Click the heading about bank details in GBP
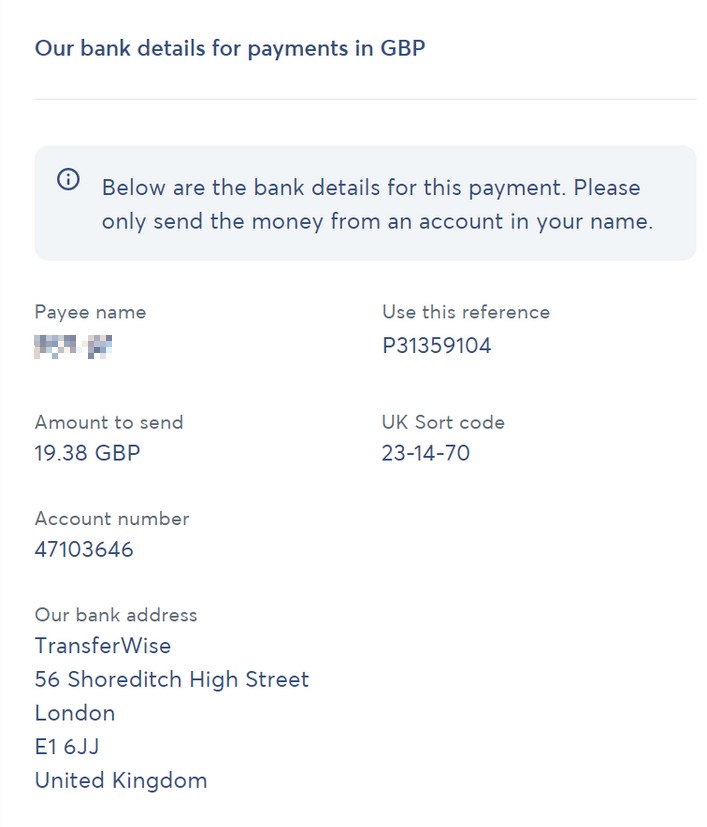The width and height of the screenshot is (707, 827). 230,48
